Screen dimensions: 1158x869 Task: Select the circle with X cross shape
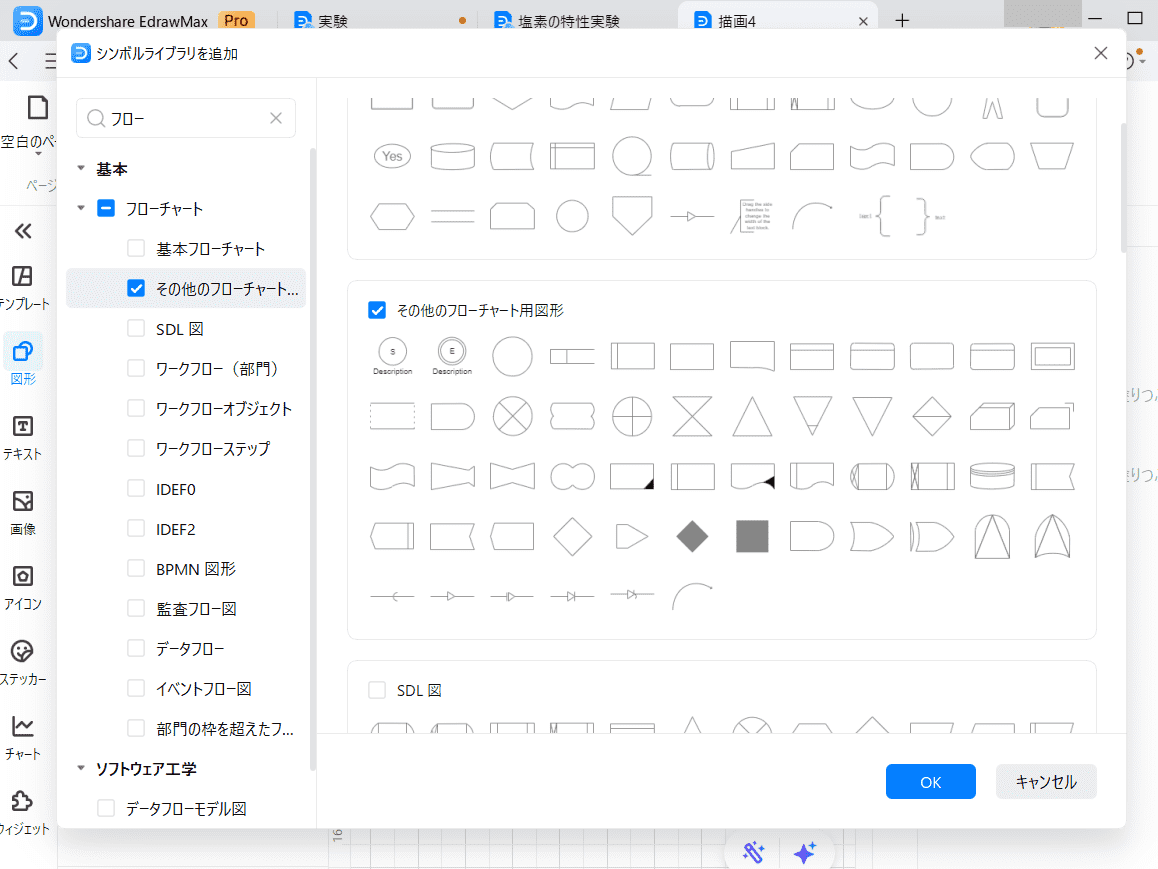tap(512, 416)
